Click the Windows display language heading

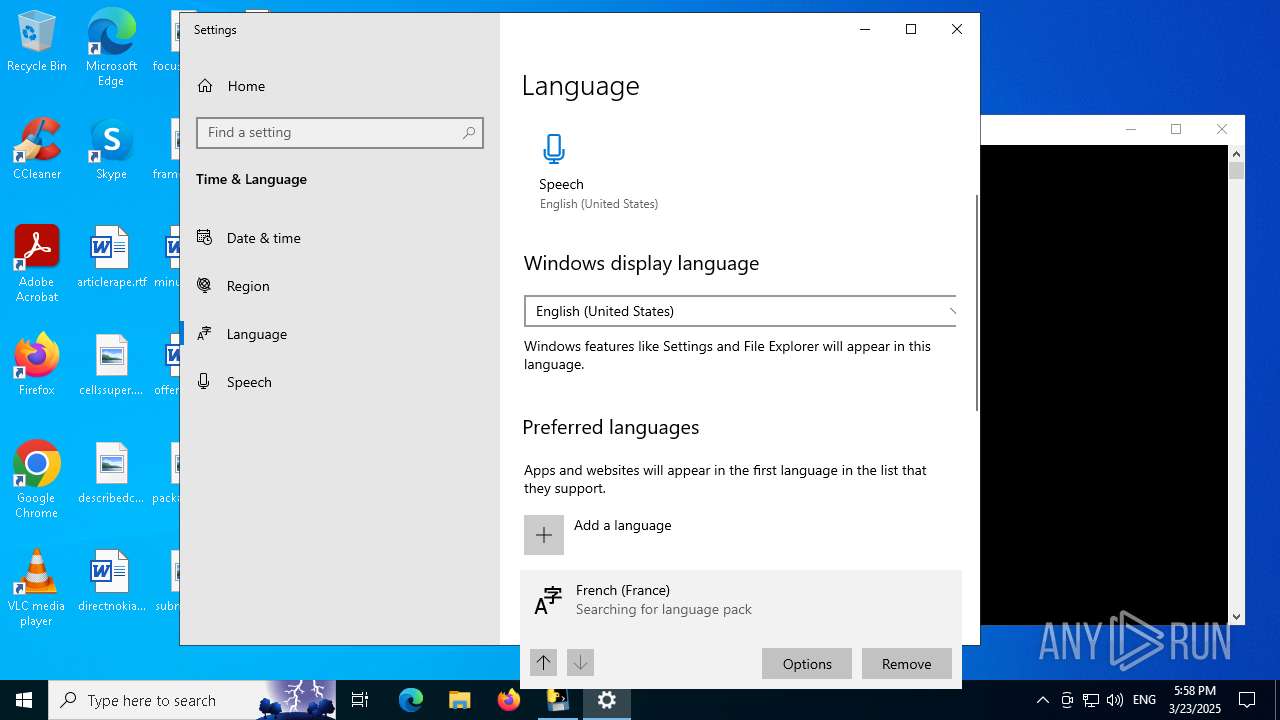[x=641, y=263]
